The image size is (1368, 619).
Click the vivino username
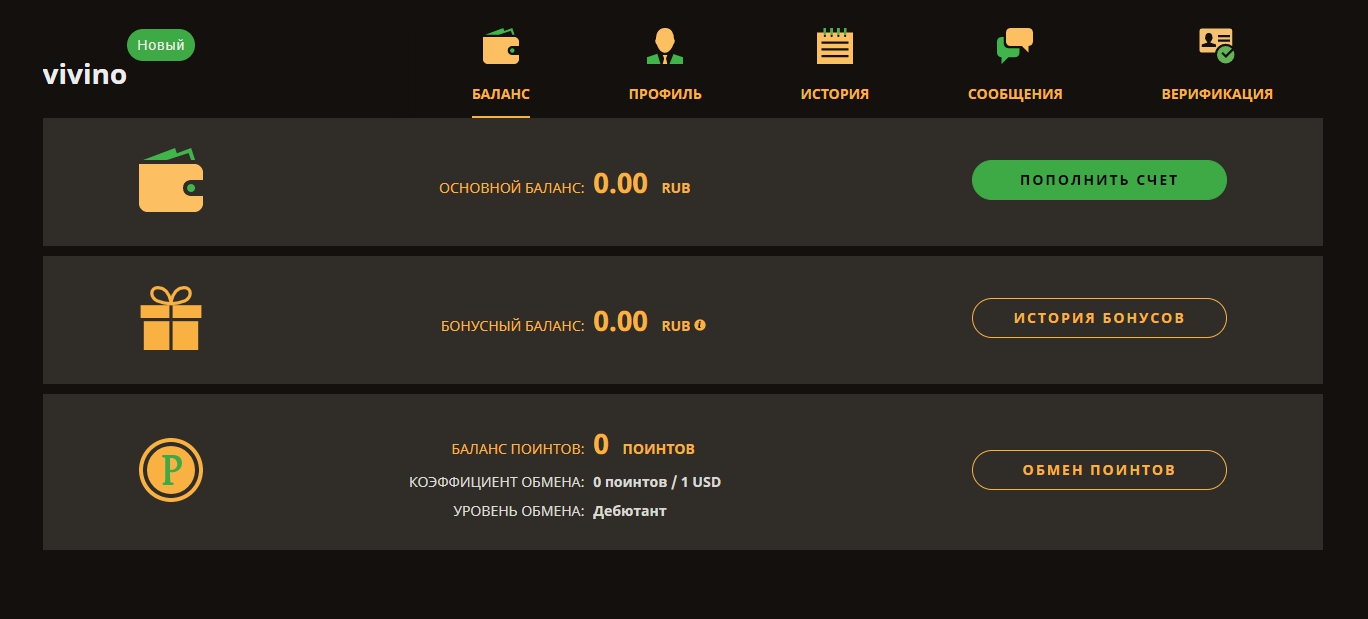tap(85, 75)
